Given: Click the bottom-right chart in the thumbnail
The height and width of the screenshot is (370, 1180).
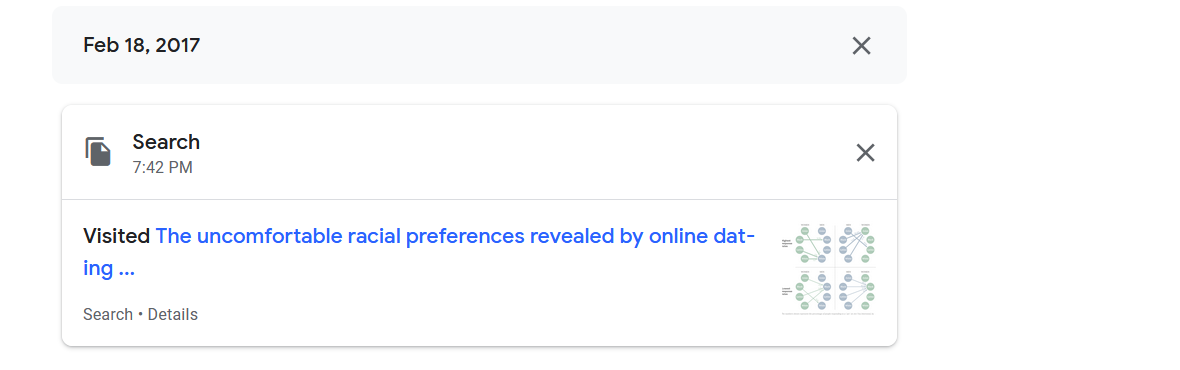Looking at the screenshot, I should point(856,290).
